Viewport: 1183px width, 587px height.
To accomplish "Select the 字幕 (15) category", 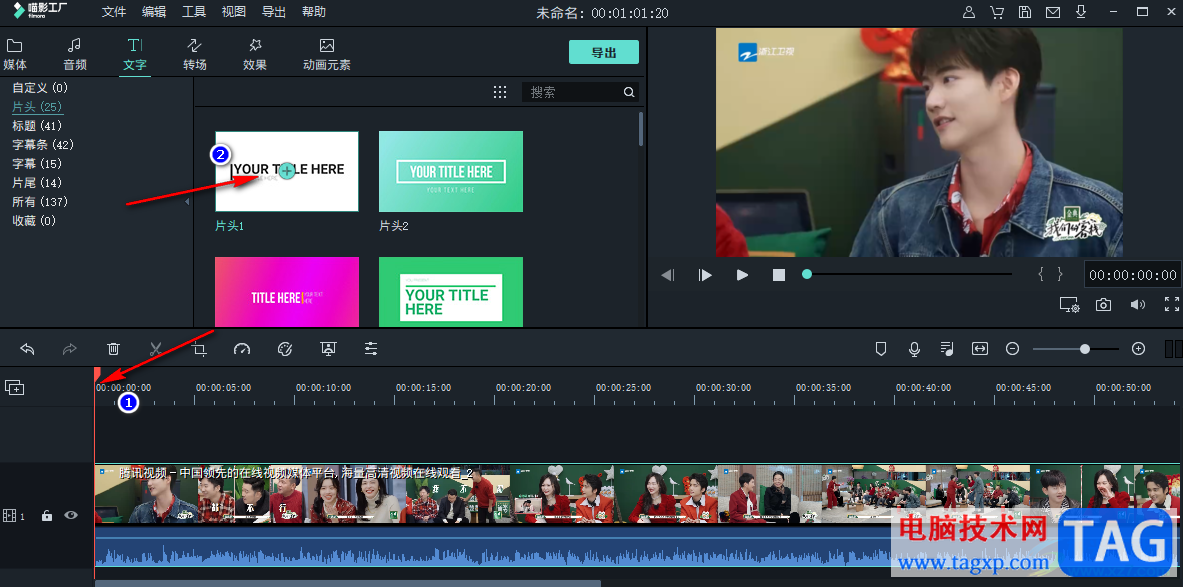I will (x=38, y=164).
